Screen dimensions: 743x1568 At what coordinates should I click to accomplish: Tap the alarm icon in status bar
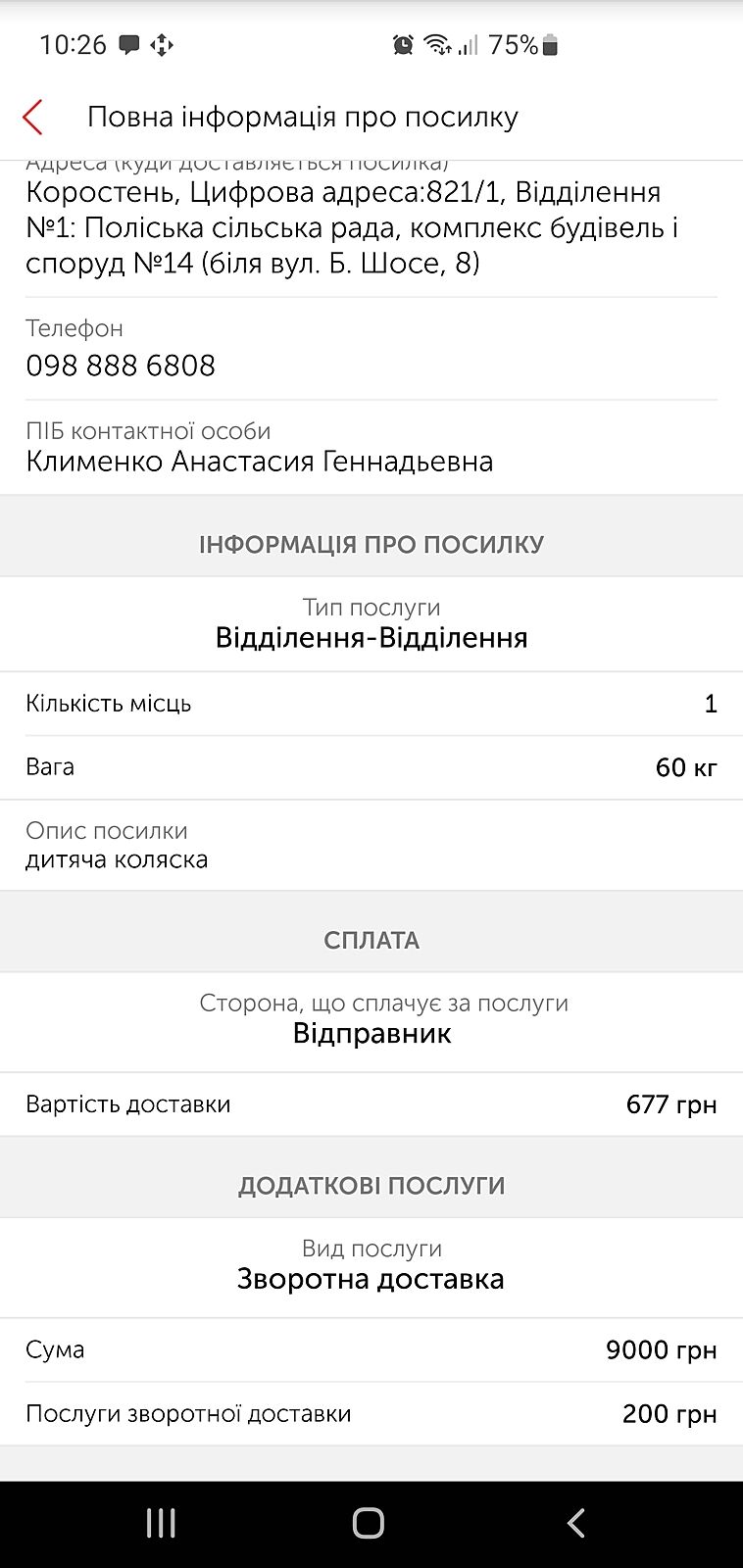(403, 45)
